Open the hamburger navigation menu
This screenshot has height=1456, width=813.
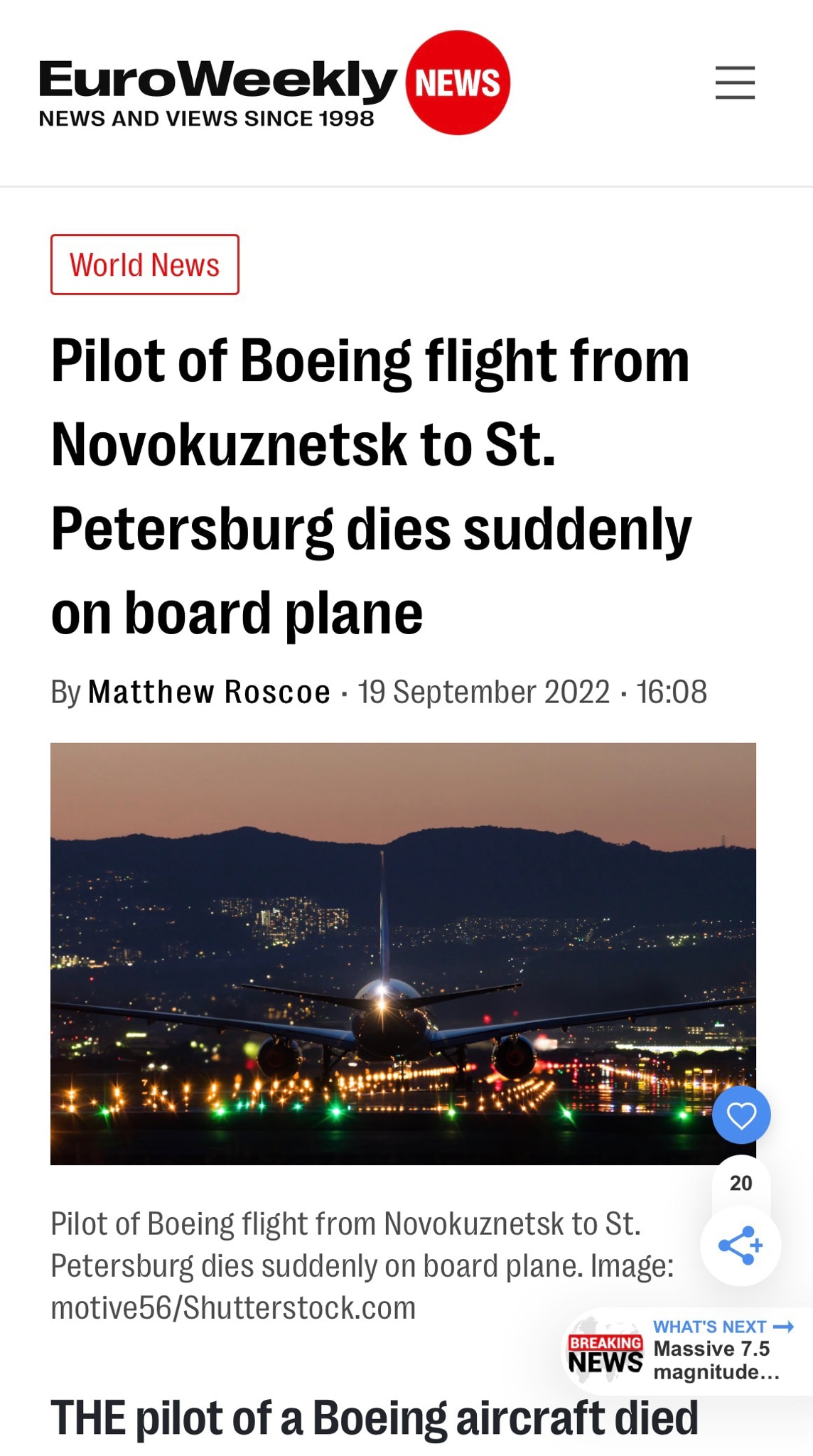click(735, 82)
